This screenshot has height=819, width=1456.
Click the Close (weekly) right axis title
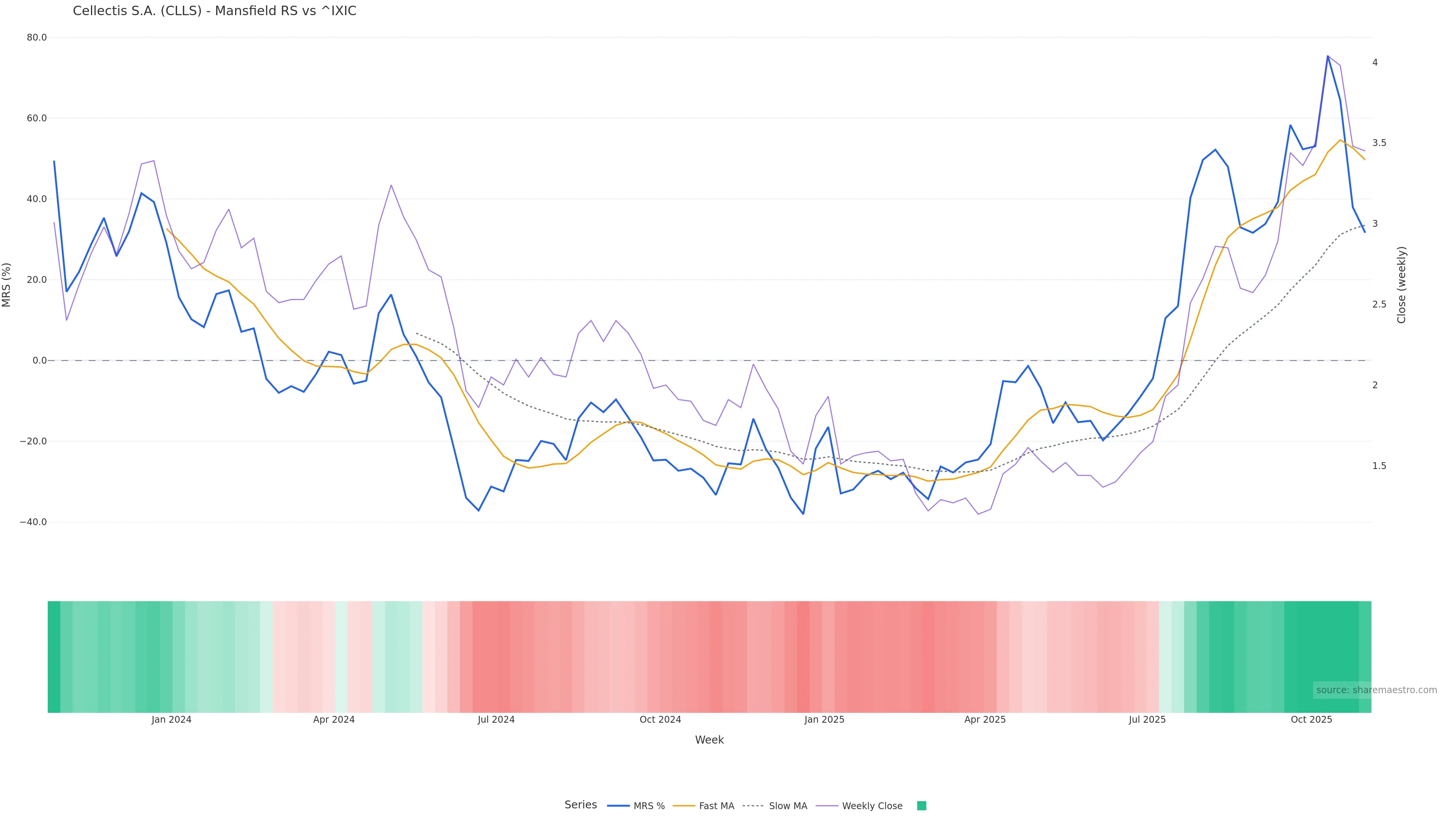coord(1401,285)
